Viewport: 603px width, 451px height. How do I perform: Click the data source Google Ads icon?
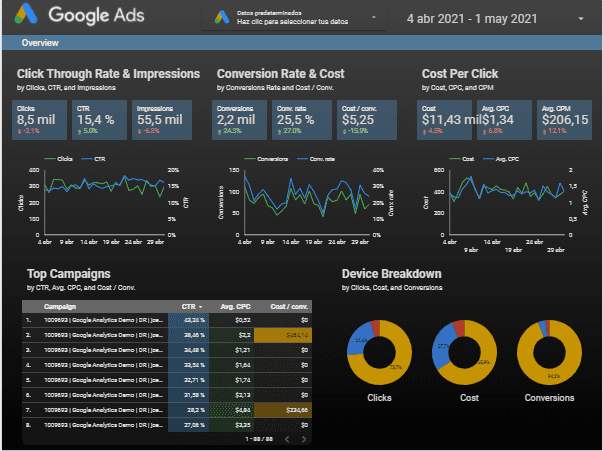220,18
